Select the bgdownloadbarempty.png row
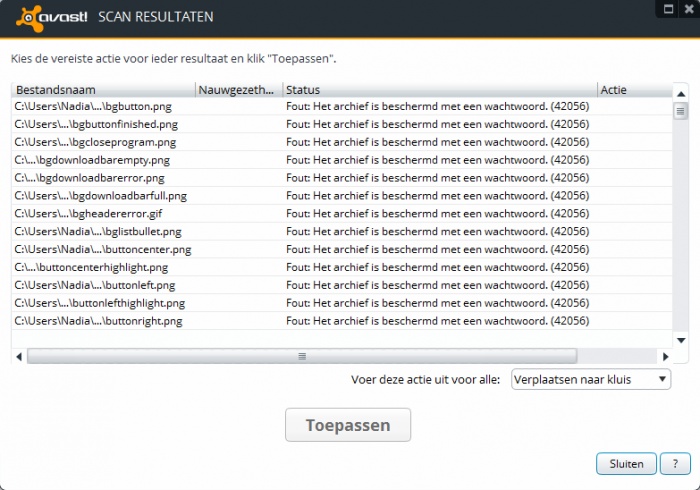This screenshot has height=490, width=700. 342,160
